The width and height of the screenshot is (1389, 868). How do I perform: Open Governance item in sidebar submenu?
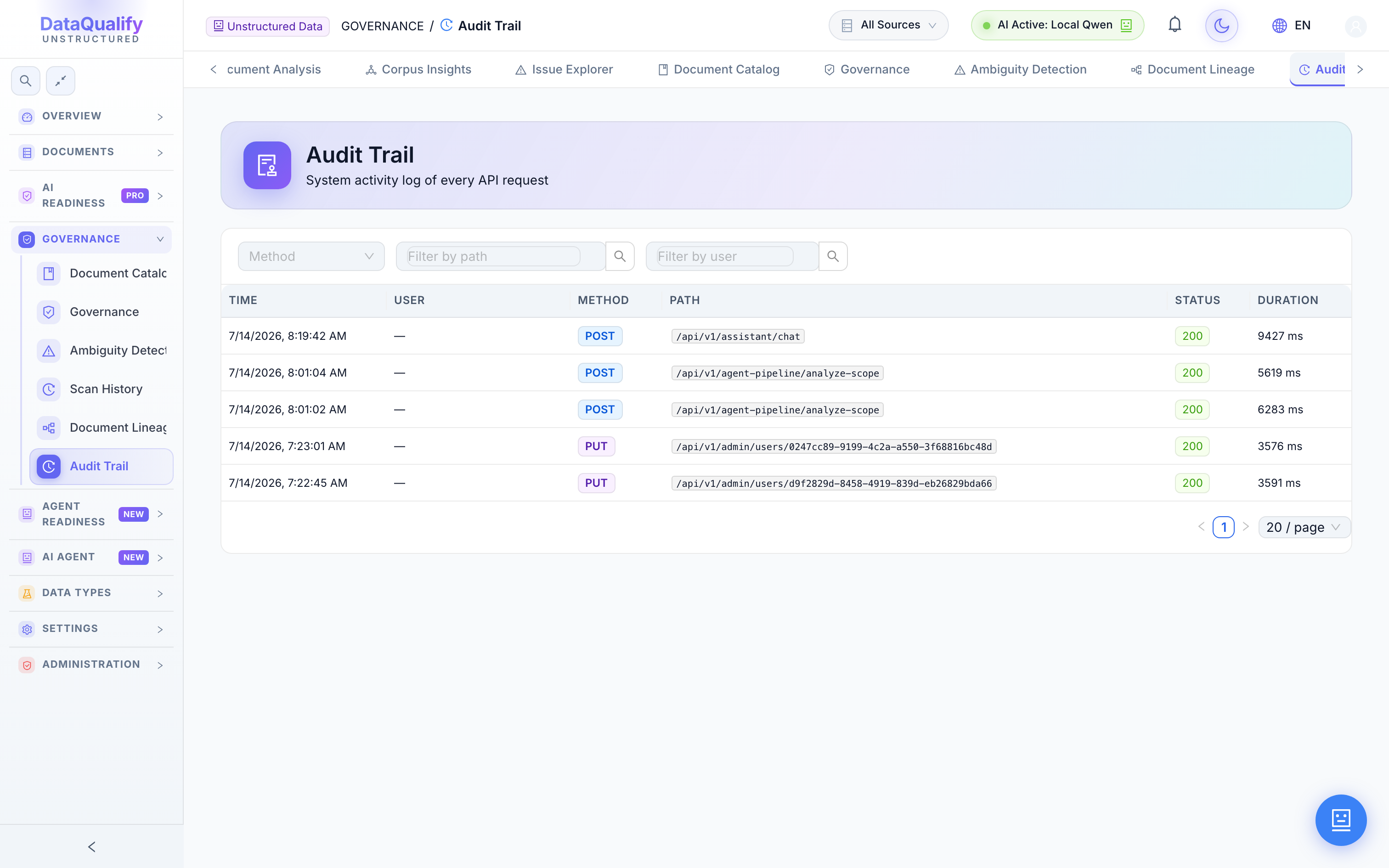click(101, 312)
